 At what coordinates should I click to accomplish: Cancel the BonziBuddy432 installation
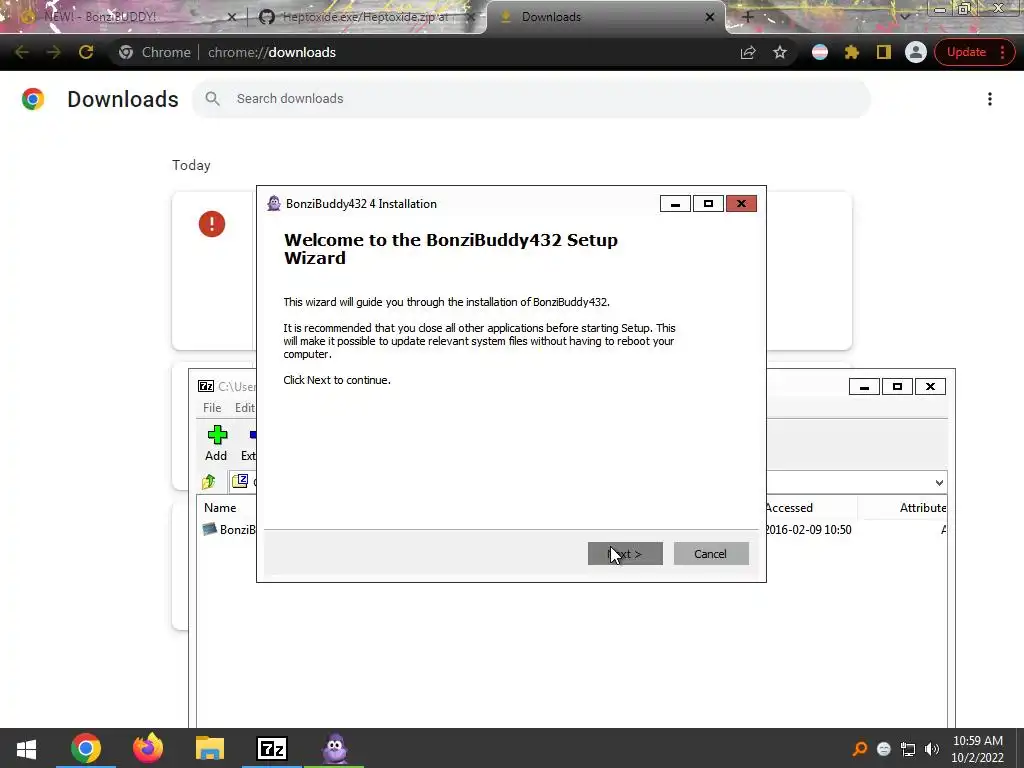(711, 554)
